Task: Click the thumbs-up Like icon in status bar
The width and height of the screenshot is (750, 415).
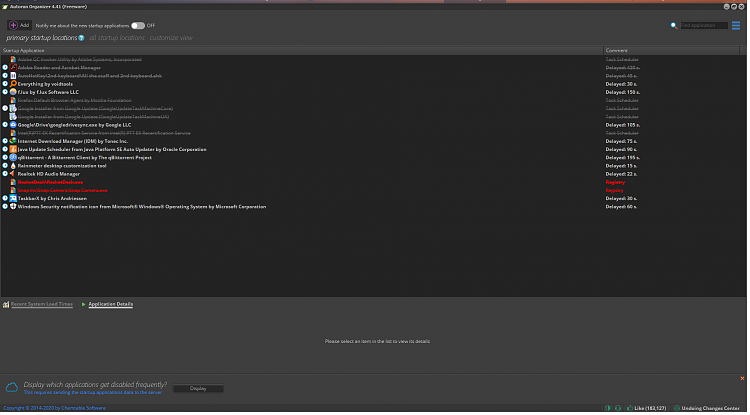Action: [x=632, y=410]
